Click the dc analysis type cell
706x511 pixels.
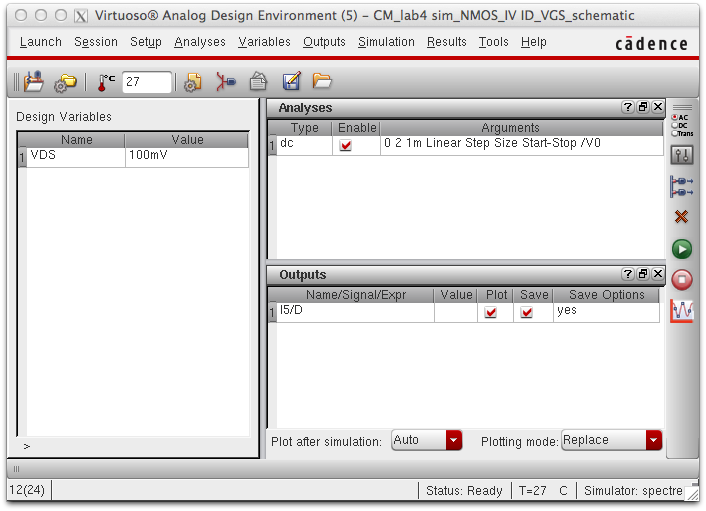304,145
